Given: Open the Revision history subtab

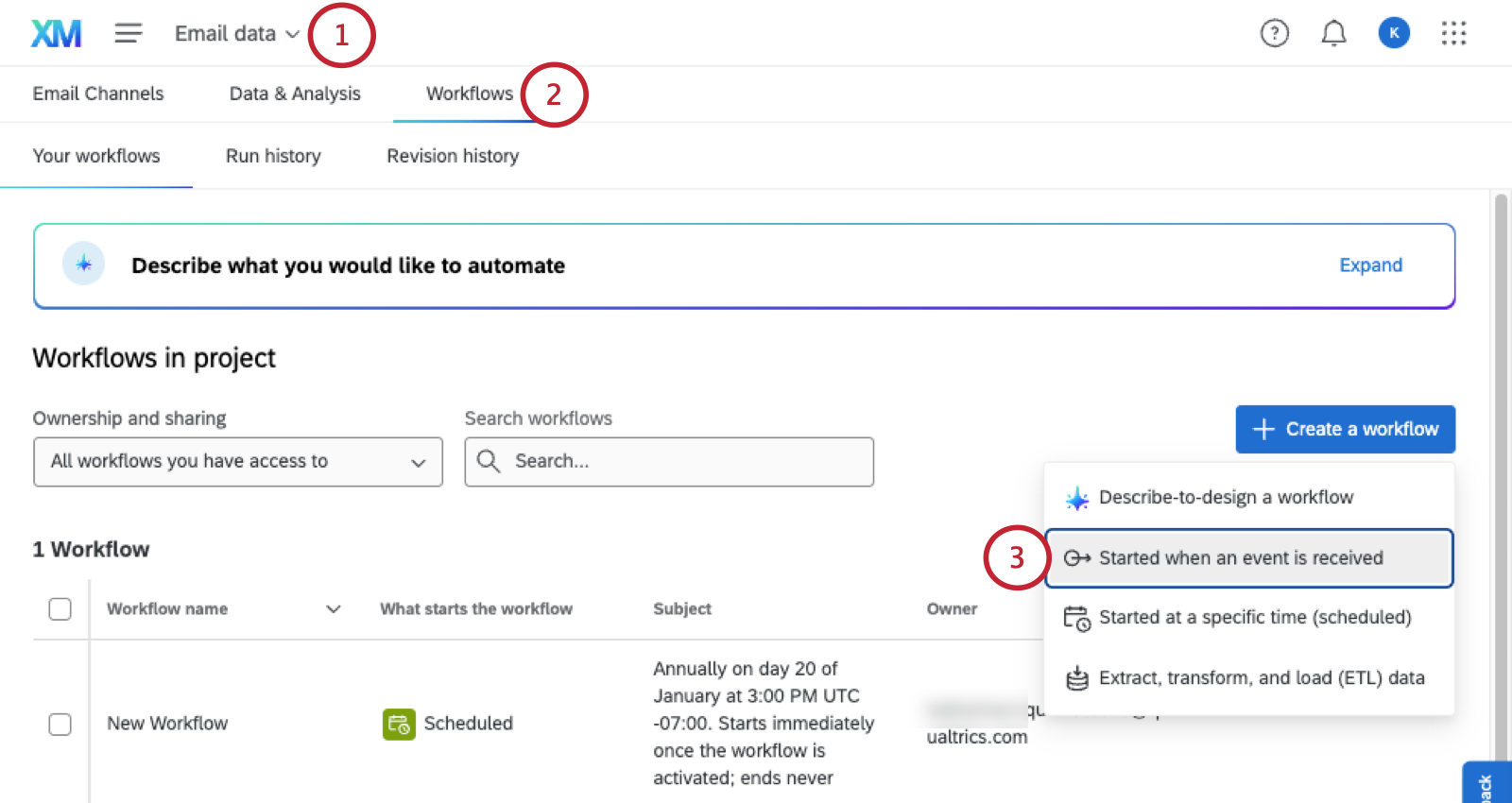Looking at the screenshot, I should tap(453, 156).
